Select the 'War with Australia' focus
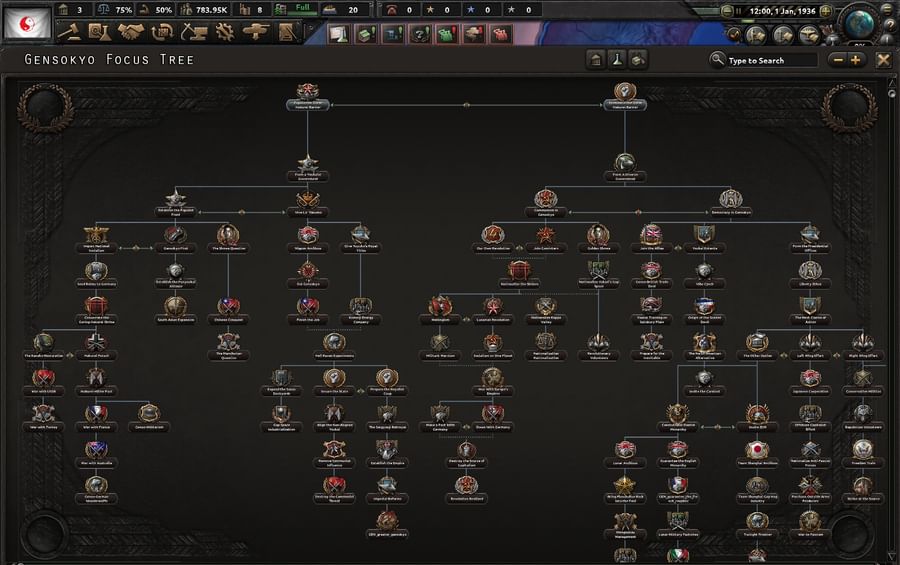 pos(96,454)
